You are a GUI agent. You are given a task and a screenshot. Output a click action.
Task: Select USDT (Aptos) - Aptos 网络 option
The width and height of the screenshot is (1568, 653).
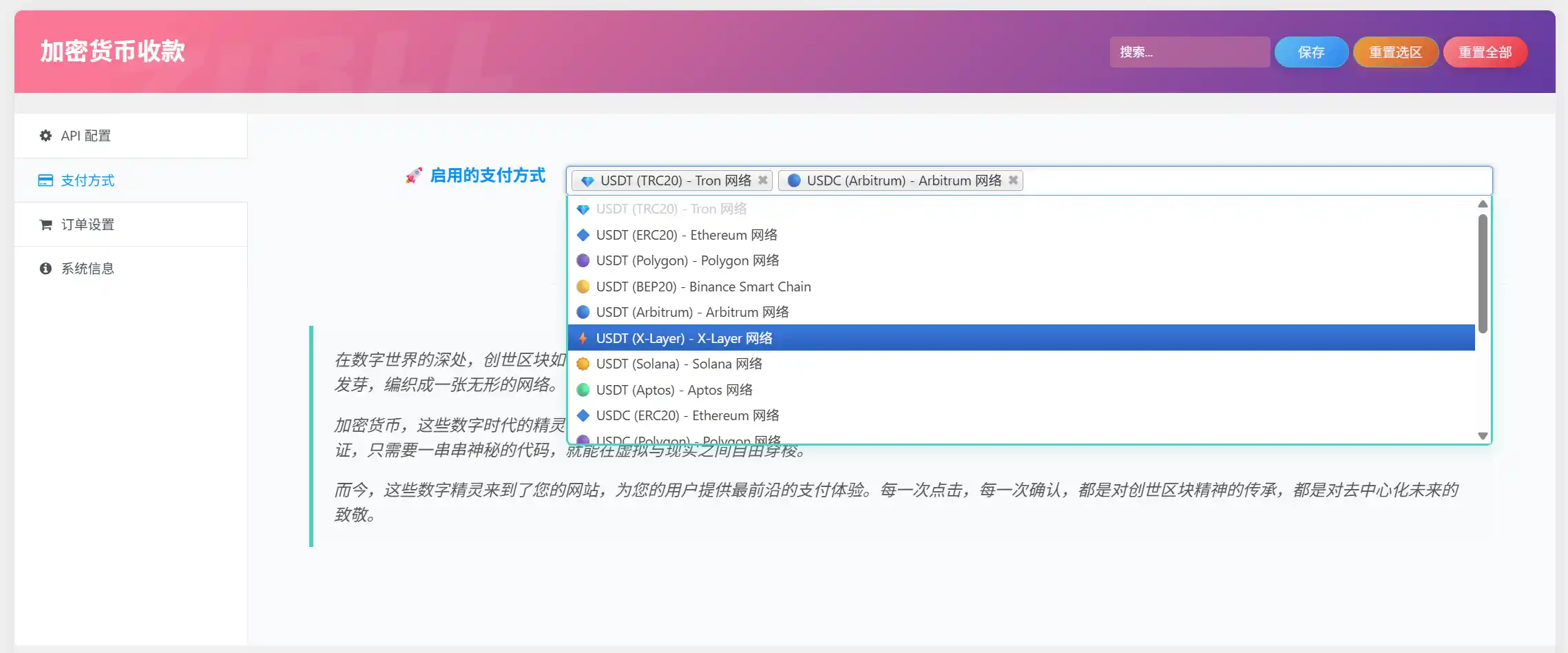(x=674, y=389)
